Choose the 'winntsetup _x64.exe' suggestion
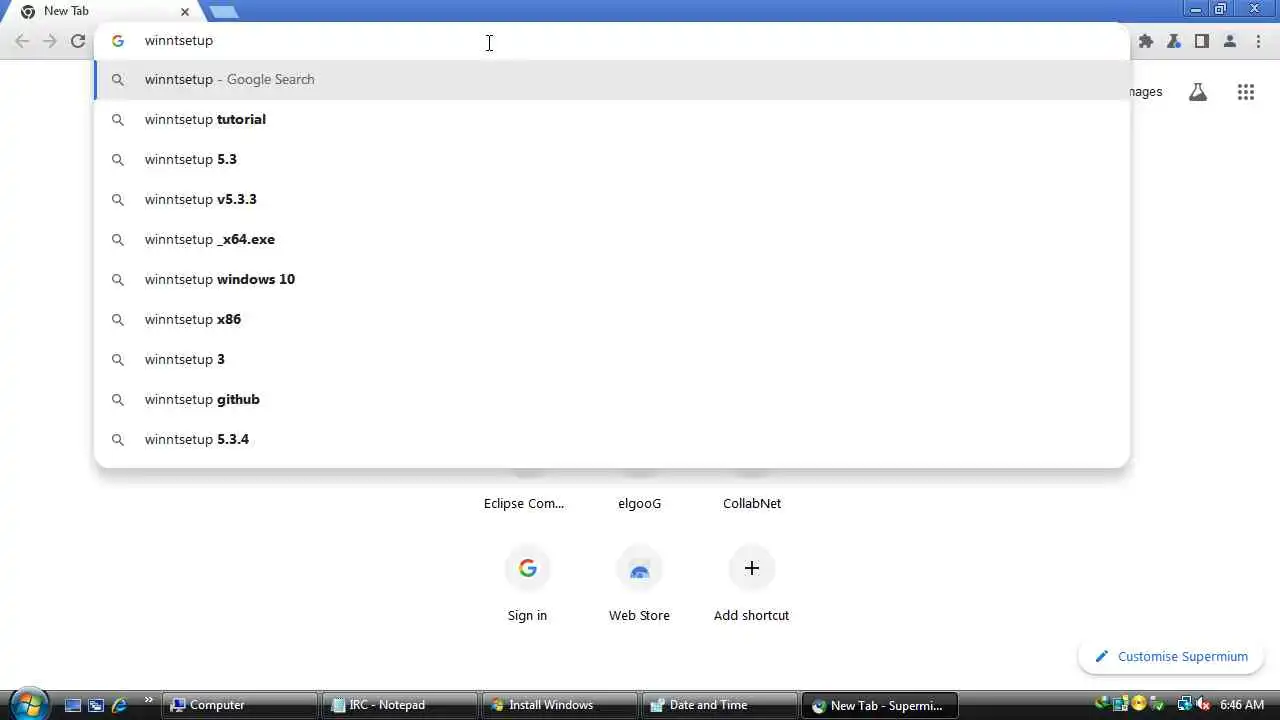This screenshot has height=720, width=1280. click(x=612, y=239)
